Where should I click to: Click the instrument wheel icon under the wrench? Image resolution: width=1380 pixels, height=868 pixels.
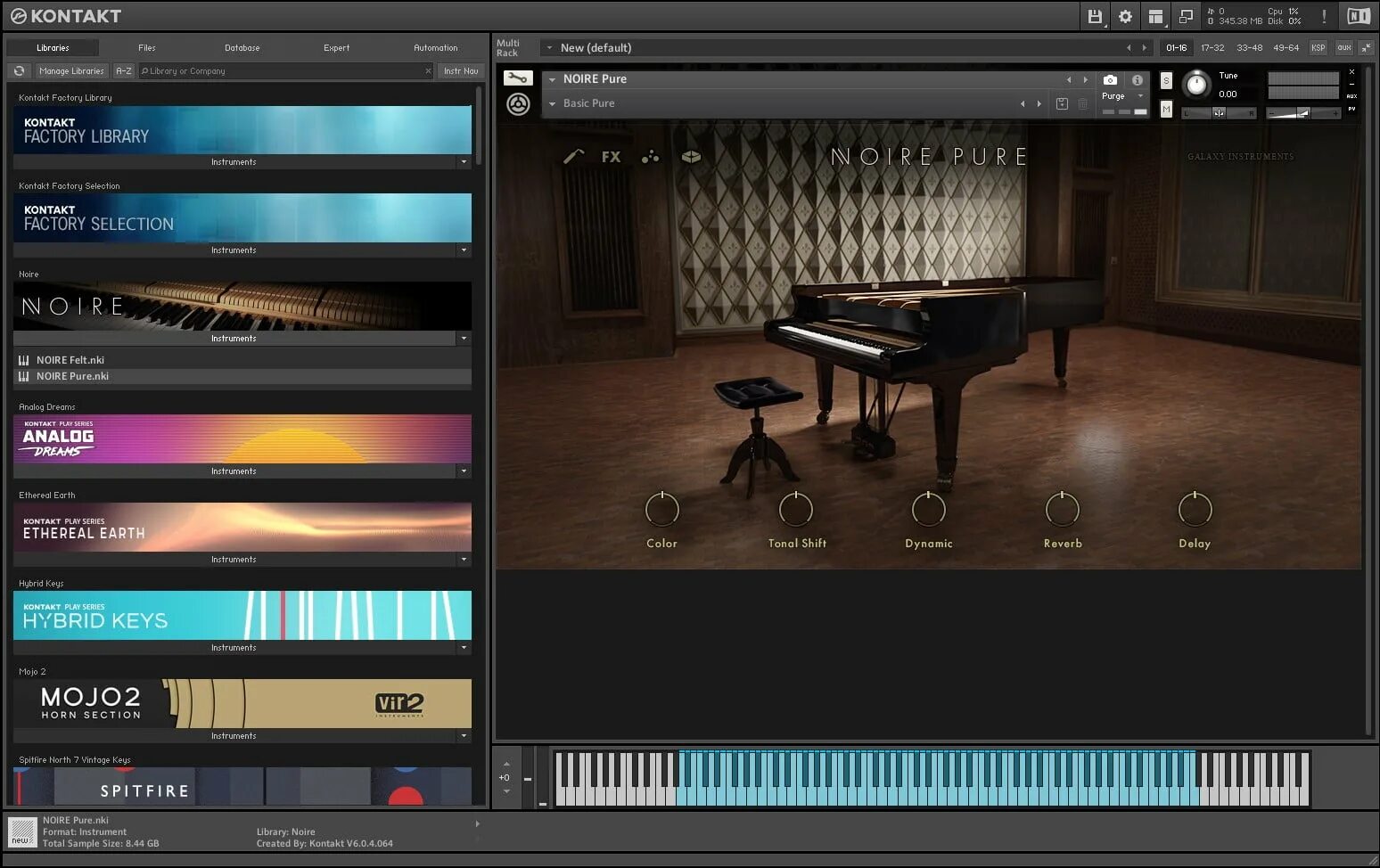pos(518,104)
